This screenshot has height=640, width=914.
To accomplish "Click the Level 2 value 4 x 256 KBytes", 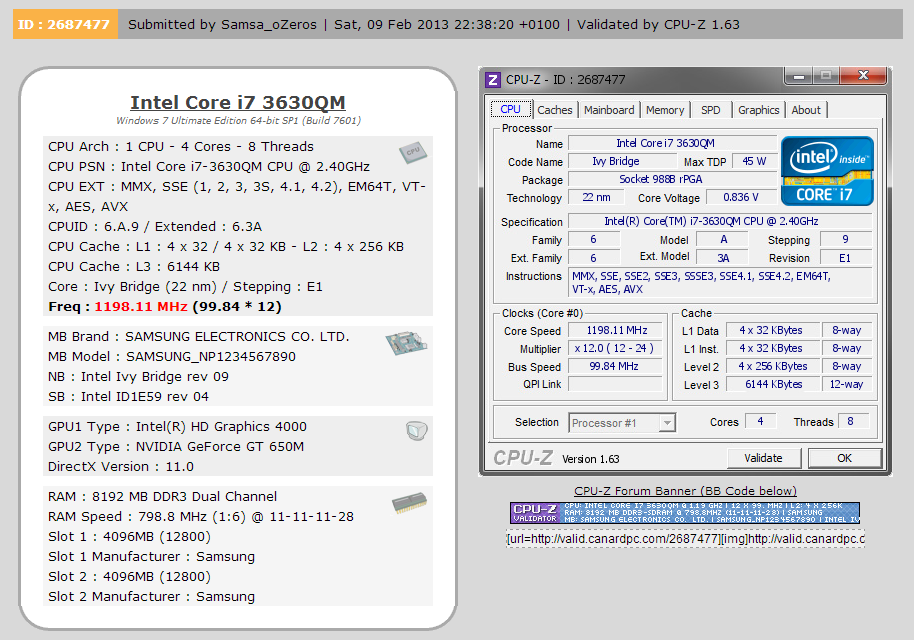I will pyautogui.click(x=772, y=367).
